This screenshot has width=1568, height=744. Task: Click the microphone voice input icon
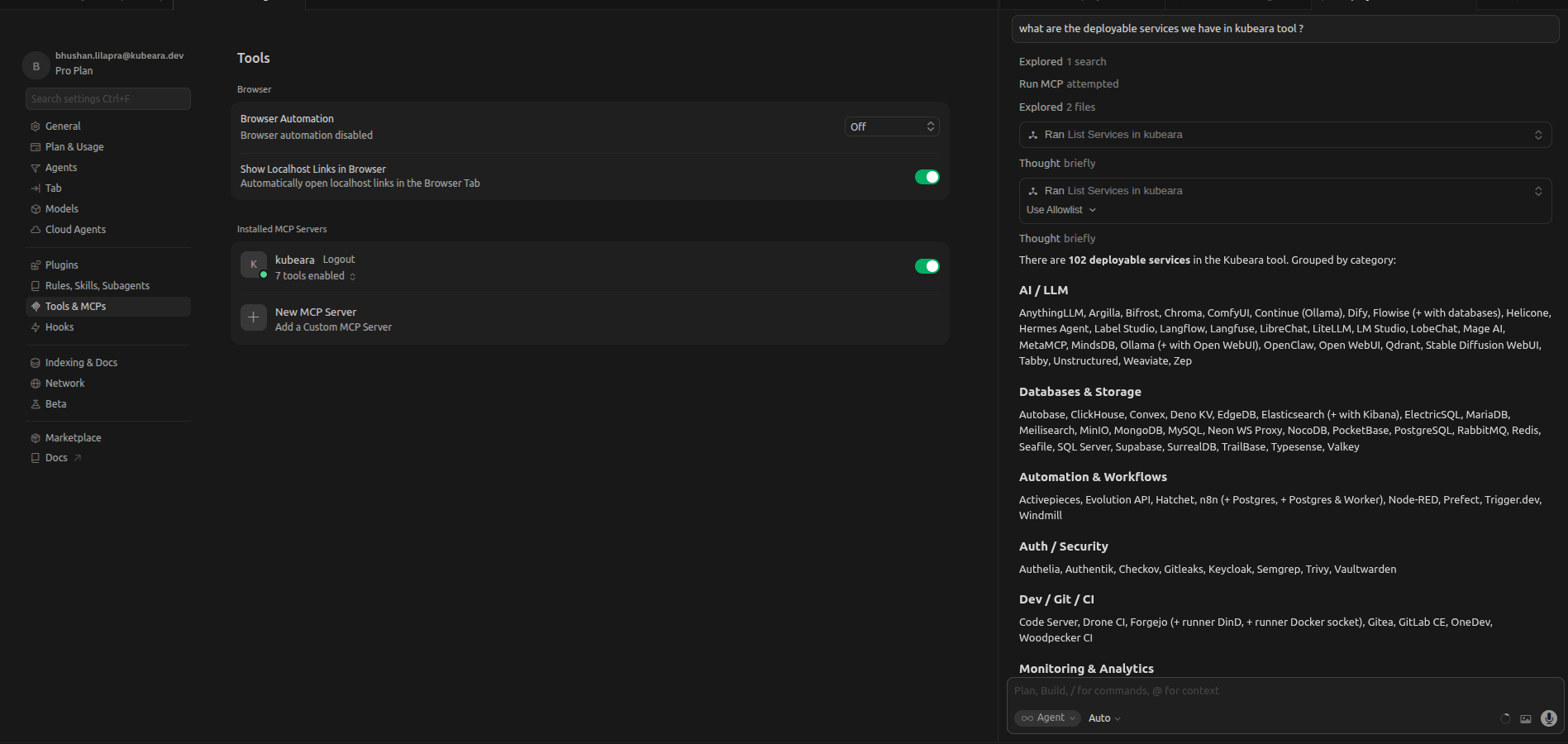[x=1549, y=718]
